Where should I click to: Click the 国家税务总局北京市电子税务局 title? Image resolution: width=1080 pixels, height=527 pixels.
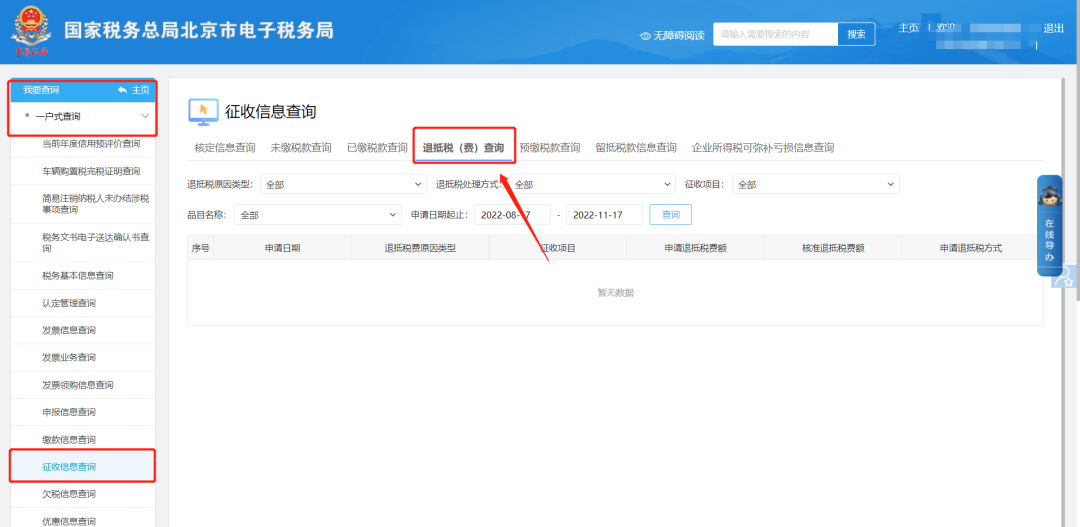(199, 30)
